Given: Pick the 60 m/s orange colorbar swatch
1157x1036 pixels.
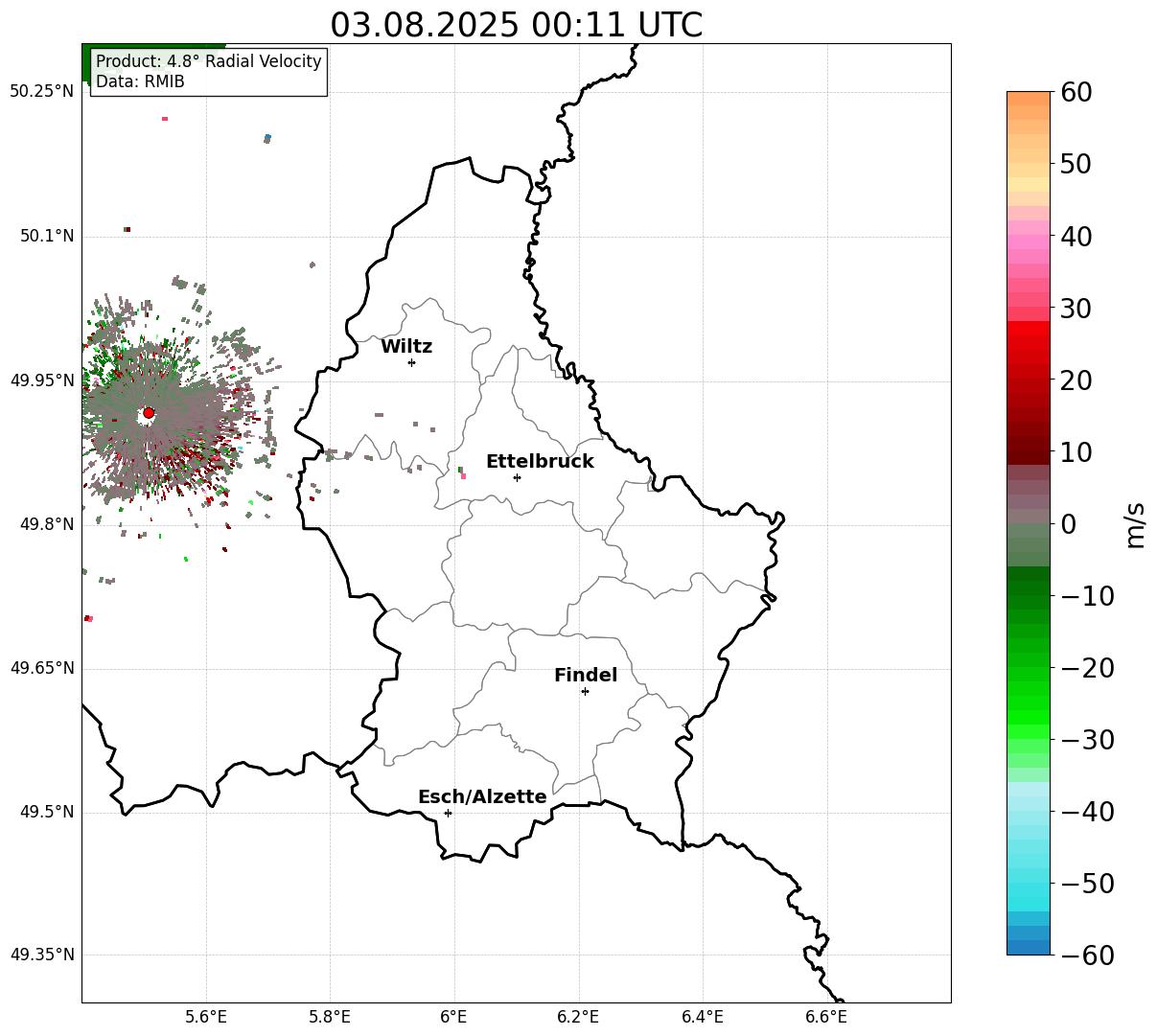Looking at the screenshot, I should coord(1029,99).
